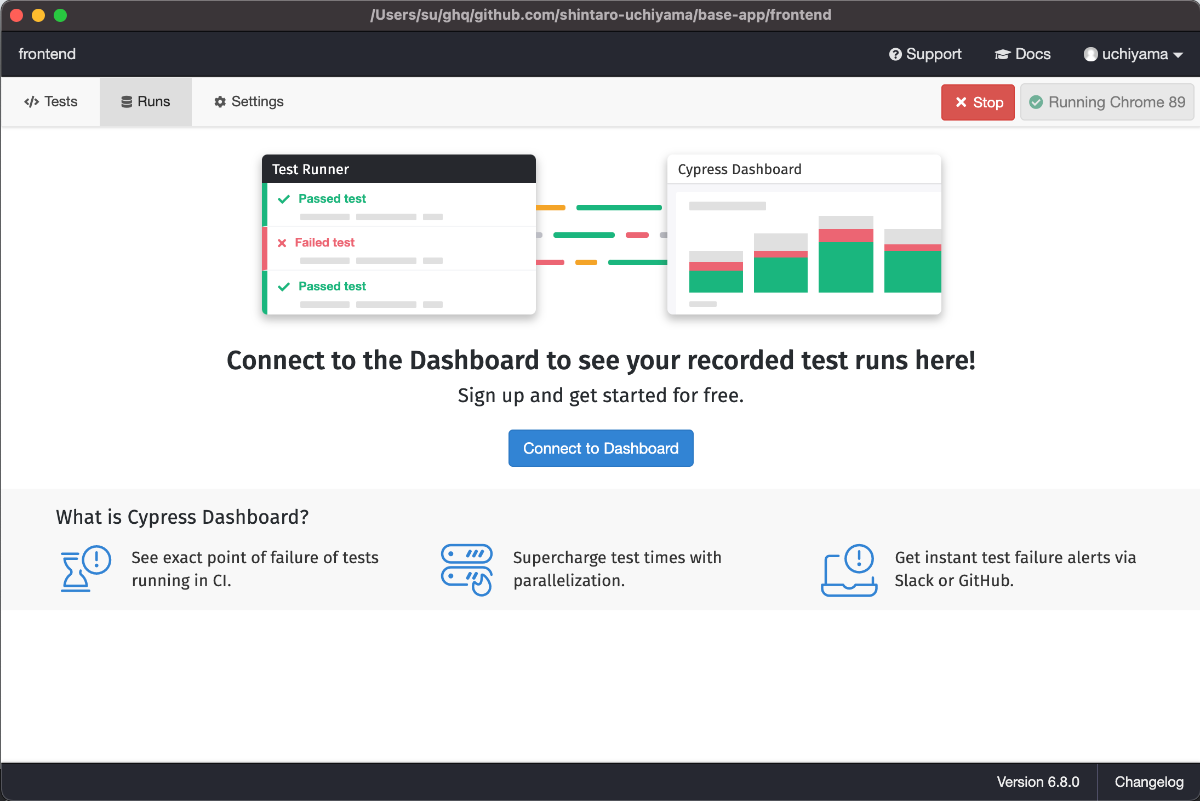Select the Runs tab
Viewport: 1200px width, 801px height.
point(146,102)
